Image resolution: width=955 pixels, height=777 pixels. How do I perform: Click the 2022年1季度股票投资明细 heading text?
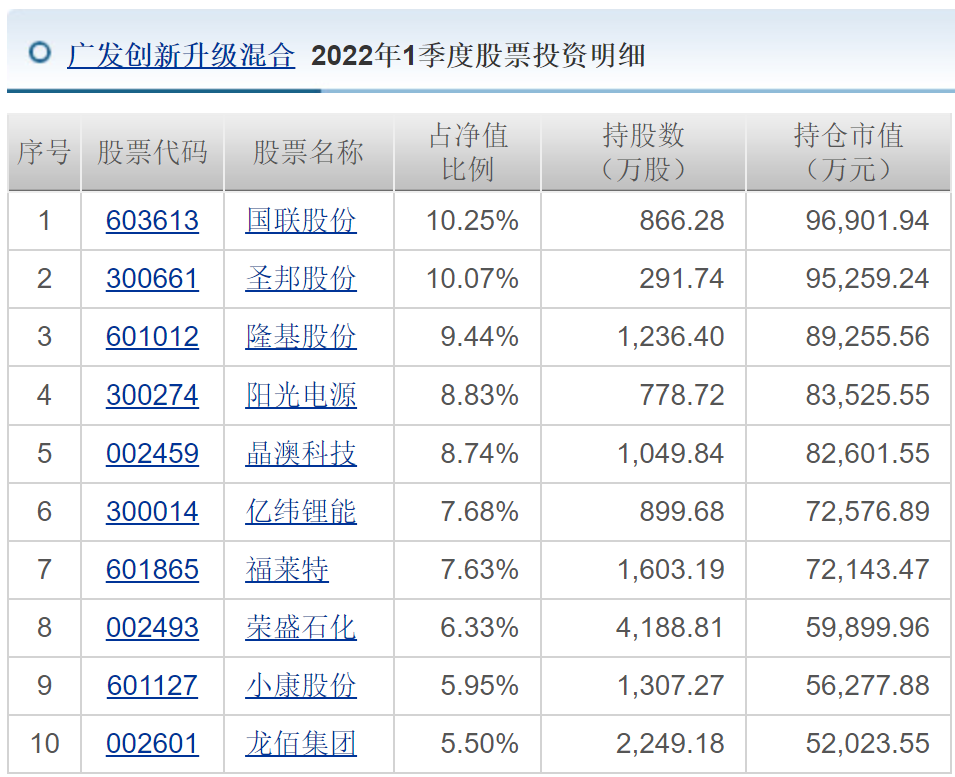(x=478, y=55)
